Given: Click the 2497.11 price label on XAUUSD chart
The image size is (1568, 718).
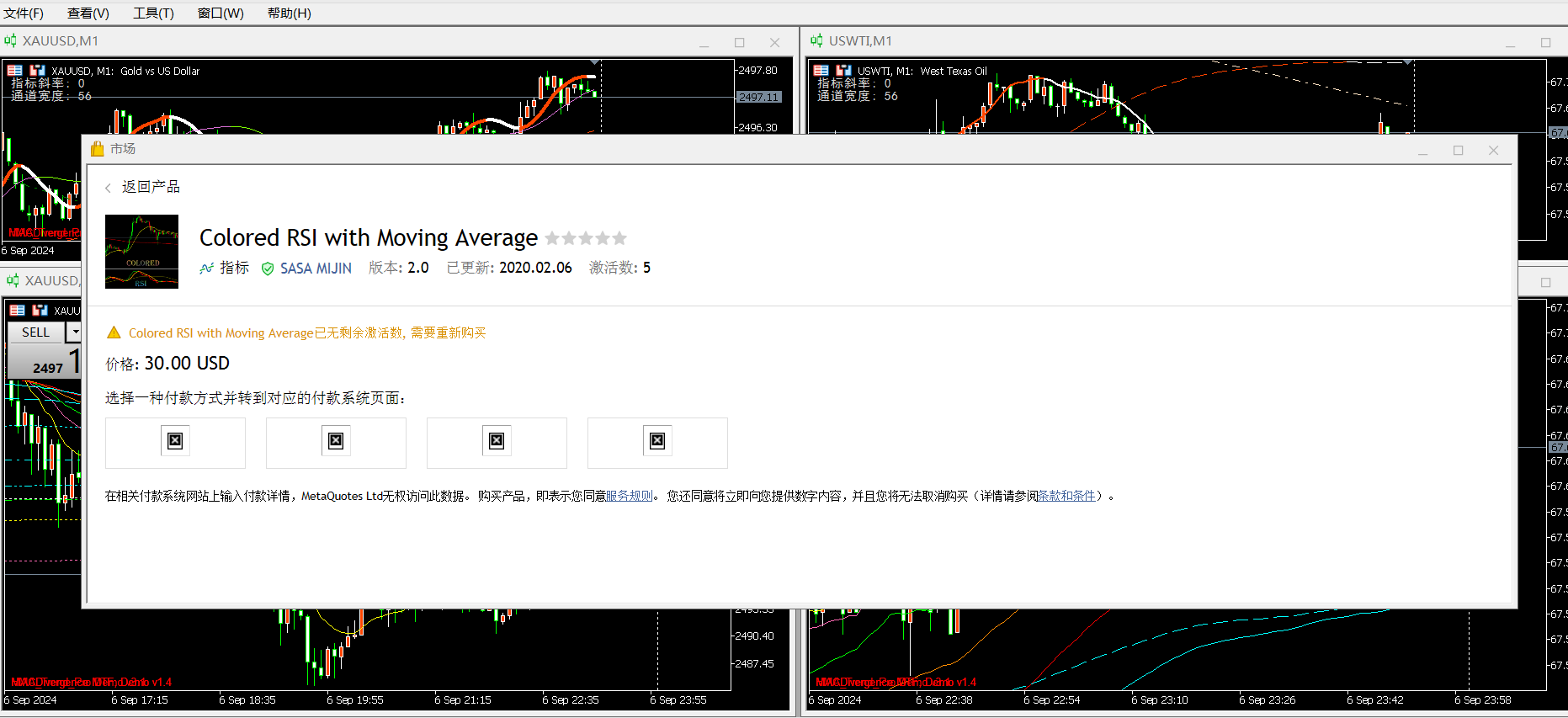Looking at the screenshot, I should point(759,98).
